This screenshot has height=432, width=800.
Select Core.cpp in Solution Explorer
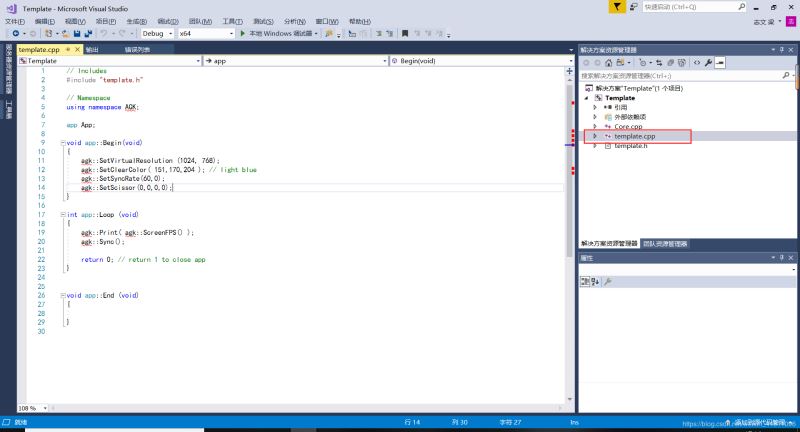tap(628, 126)
